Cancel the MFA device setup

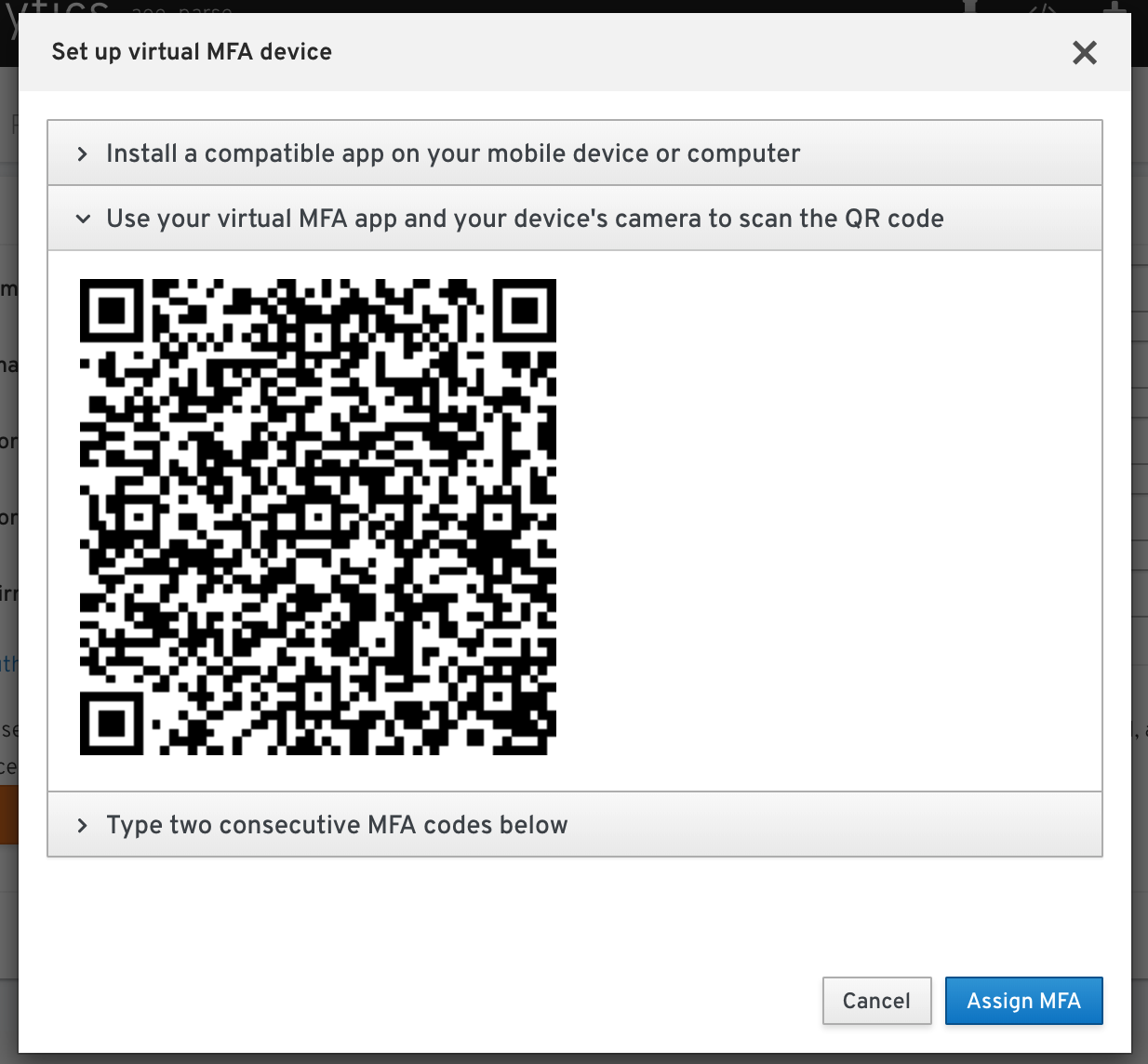click(x=876, y=1001)
